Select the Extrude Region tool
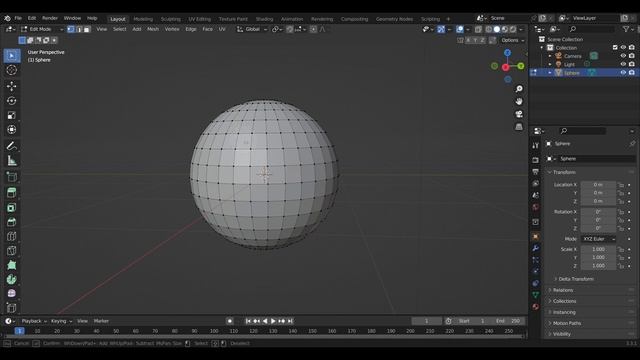 coord(12,193)
